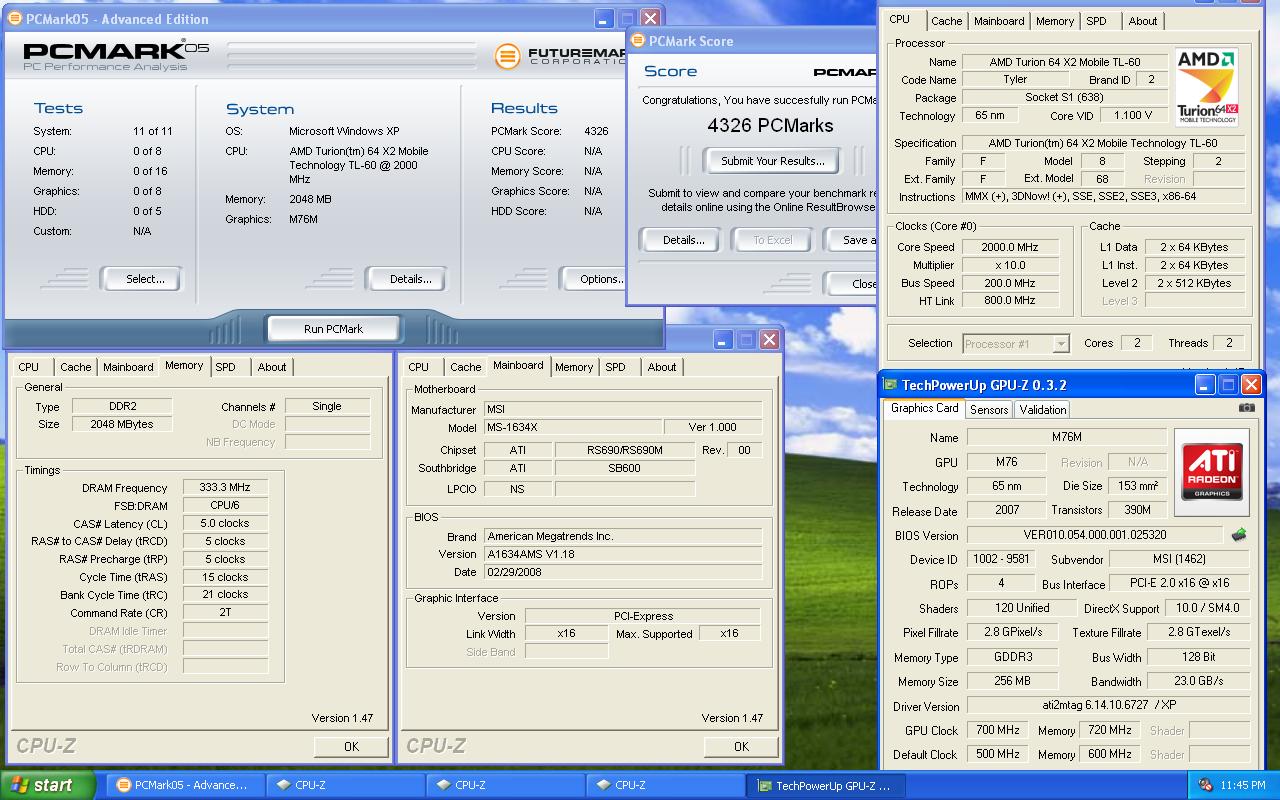
Task: Click the TechPowerUp GPU-Z taskbar button
Action: tap(825, 785)
